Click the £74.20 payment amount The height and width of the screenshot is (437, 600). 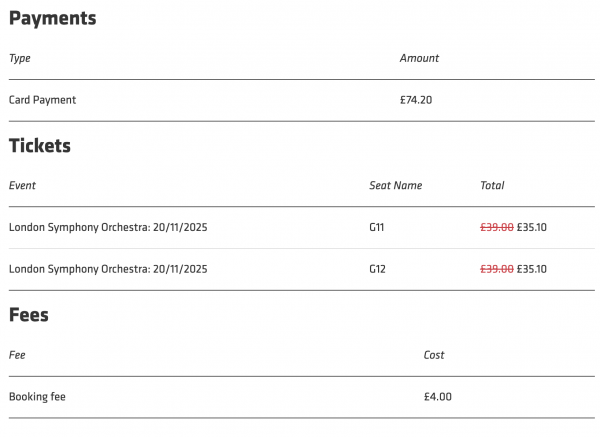[x=416, y=100]
